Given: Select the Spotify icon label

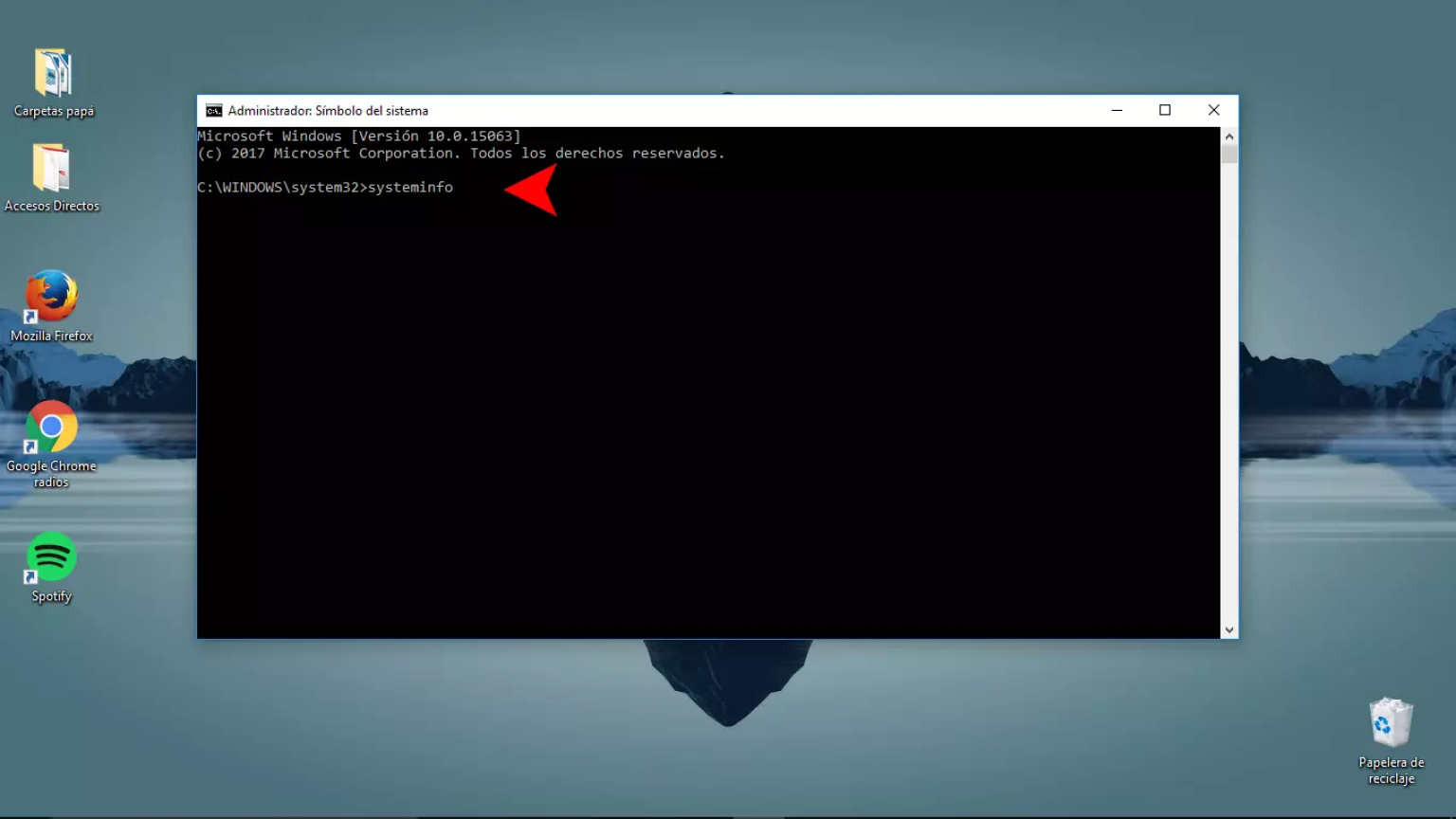Looking at the screenshot, I should click(x=51, y=596).
